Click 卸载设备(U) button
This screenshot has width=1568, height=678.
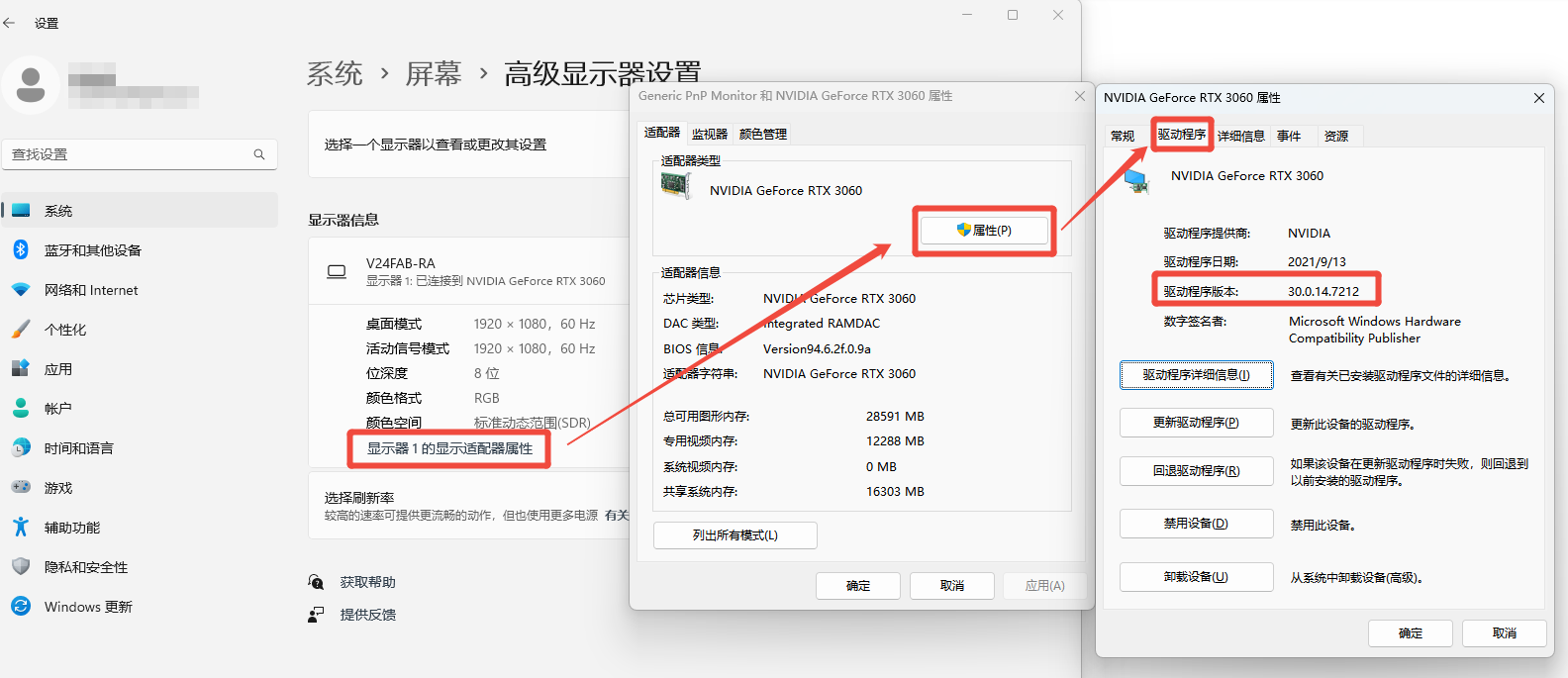(x=1196, y=577)
